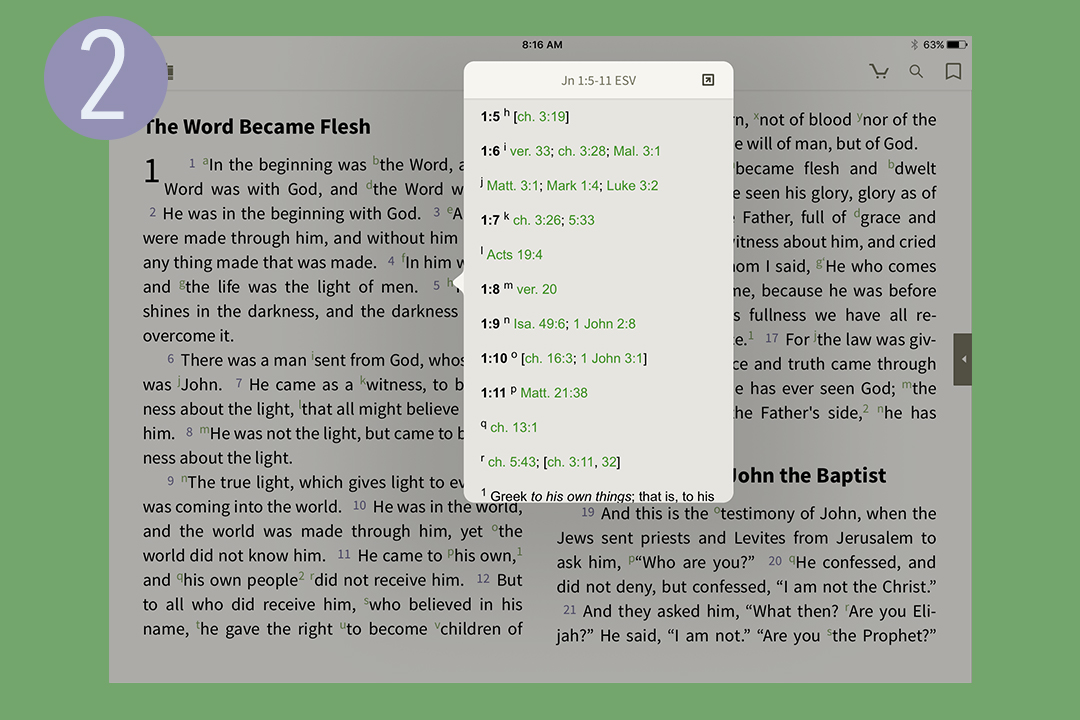Screen dimensions: 1080x720
Task: Open the 5:33 reference link
Action: tap(581, 220)
